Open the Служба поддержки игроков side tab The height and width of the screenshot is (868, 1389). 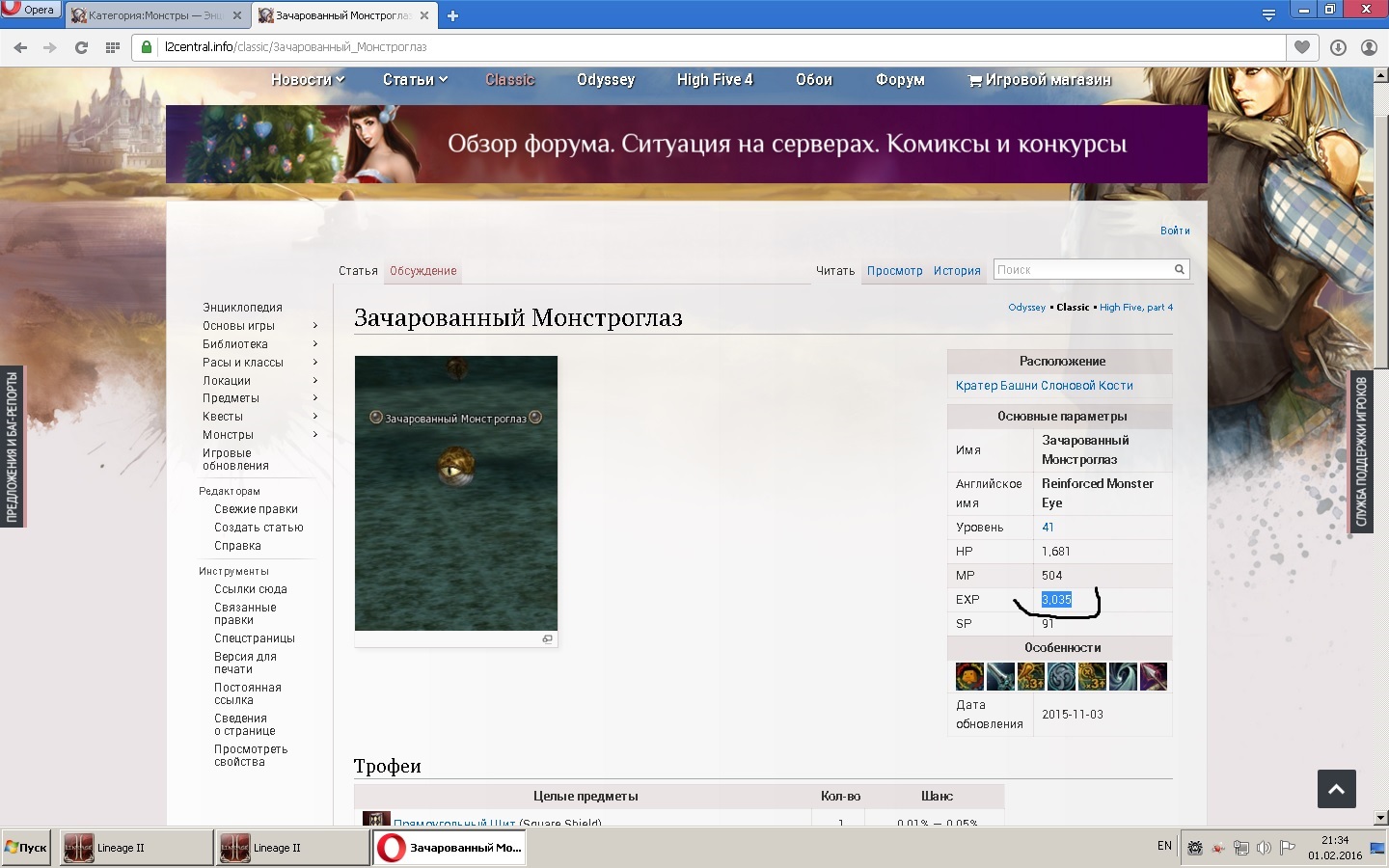coord(1360,451)
